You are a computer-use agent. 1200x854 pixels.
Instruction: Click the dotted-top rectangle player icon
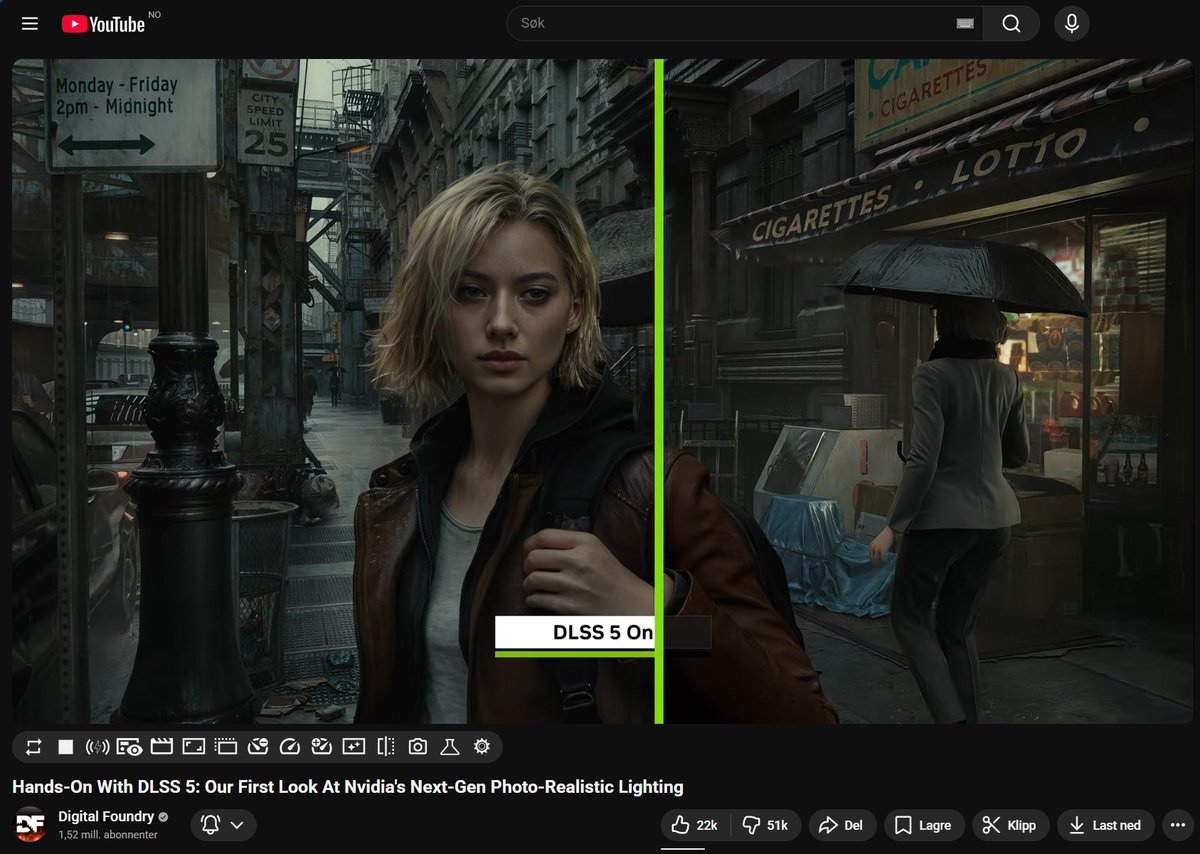click(x=226, y=747)
